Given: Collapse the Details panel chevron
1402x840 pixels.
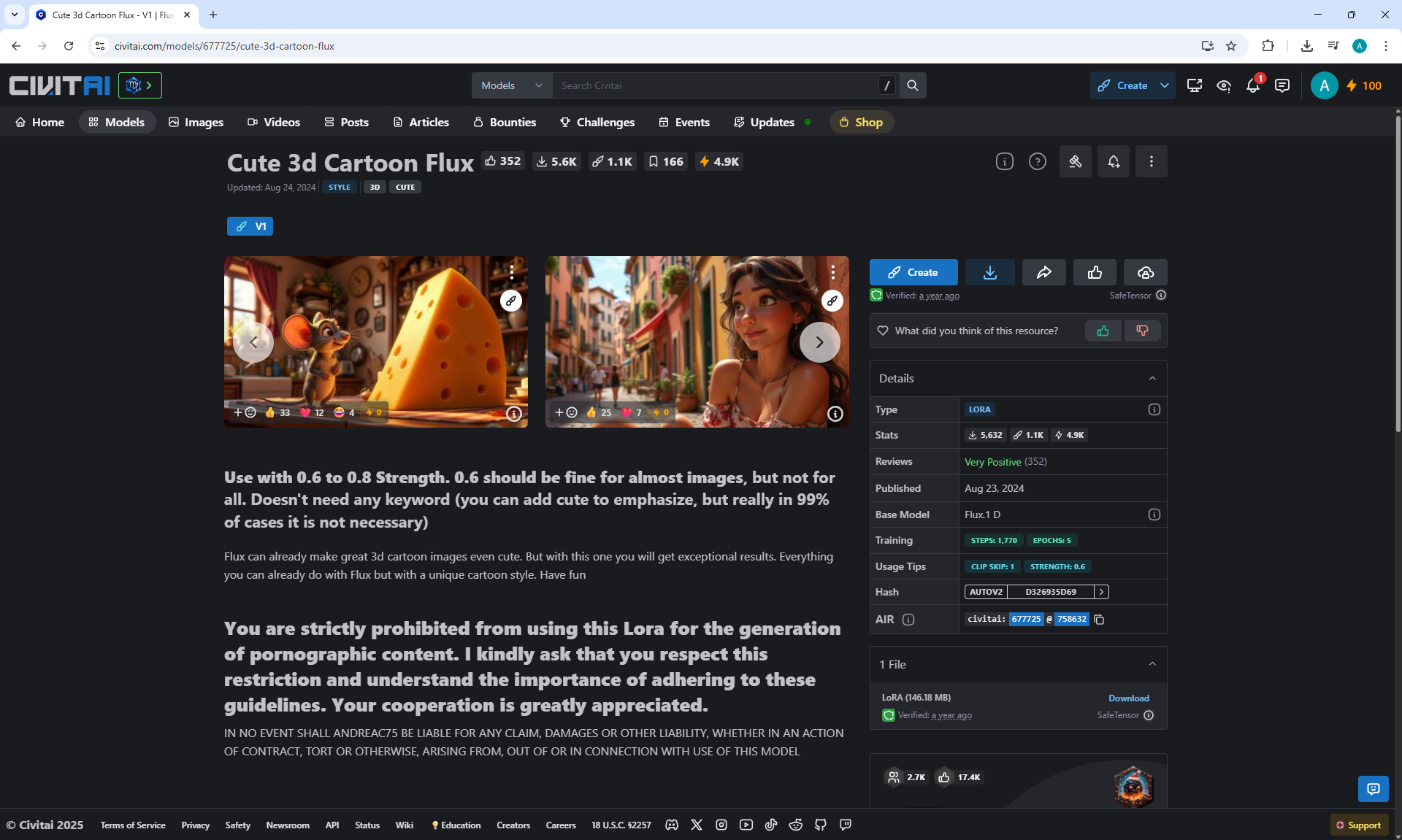Looking at the screenshot, I should pos(1152,378).
